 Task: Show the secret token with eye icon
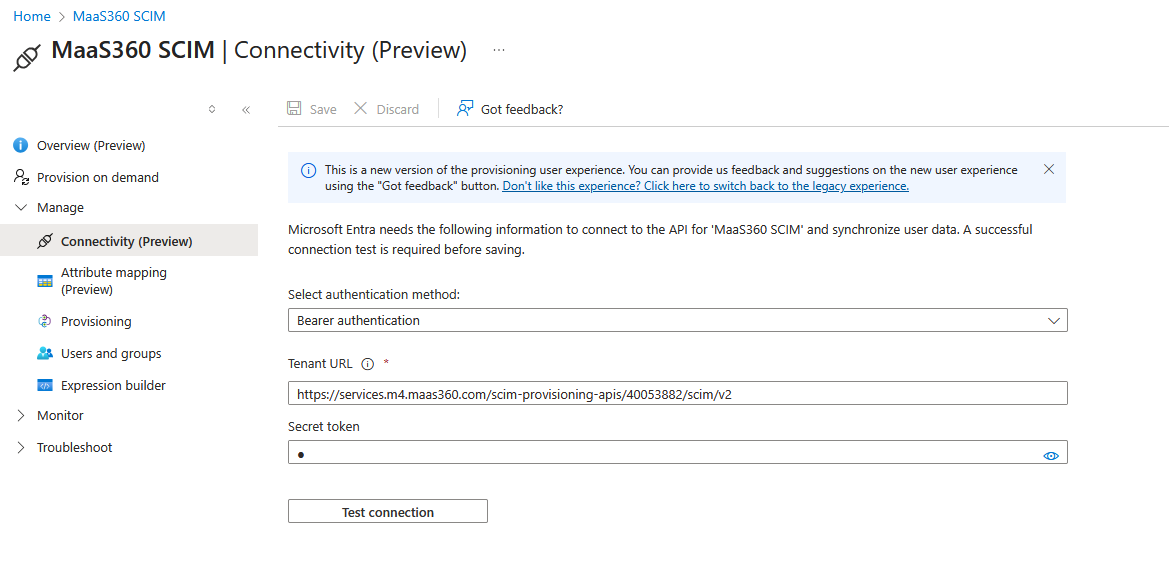(x=1050, y=455)
